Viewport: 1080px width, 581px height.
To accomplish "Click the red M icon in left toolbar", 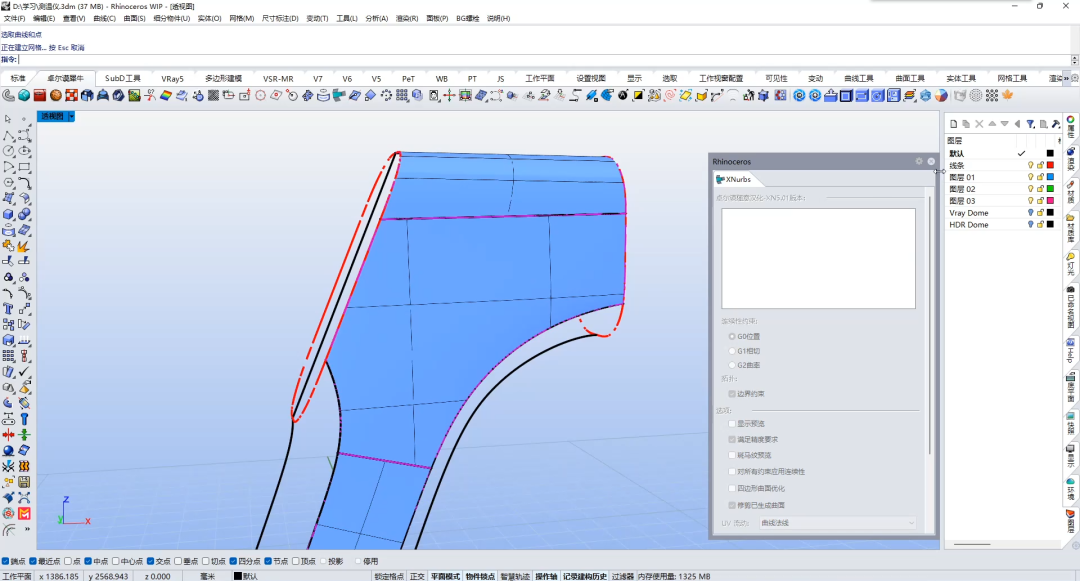I will pyautogui.click(x=24, y=514).
